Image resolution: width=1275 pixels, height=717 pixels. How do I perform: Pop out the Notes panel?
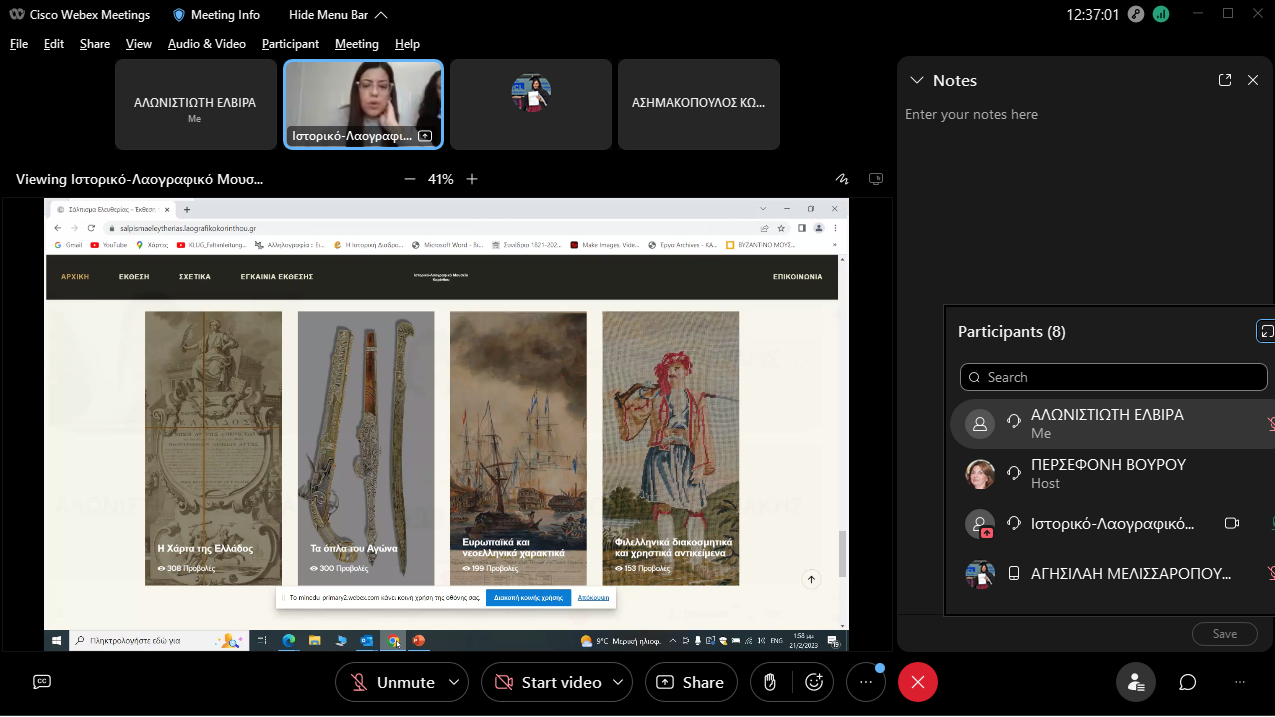point(1225,80)
